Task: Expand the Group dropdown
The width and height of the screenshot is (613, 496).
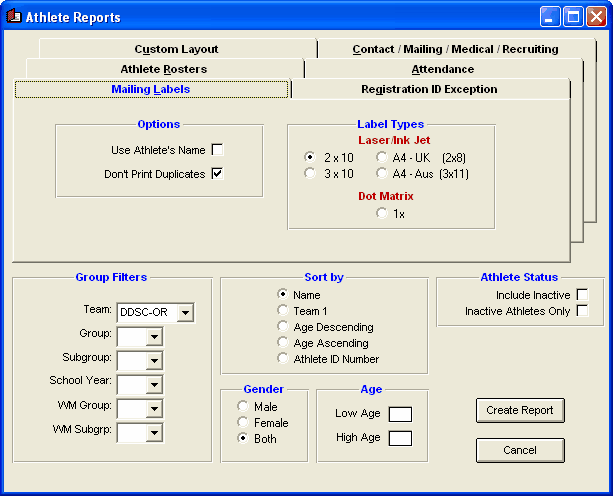Action: (153, 337)
